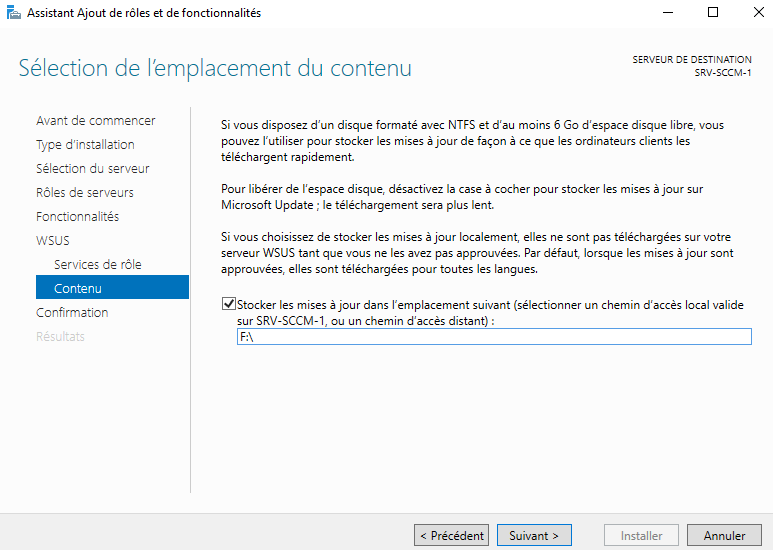
Task: Jump to the Rôles de serveurs page
Action: click(x=84, y=193)
